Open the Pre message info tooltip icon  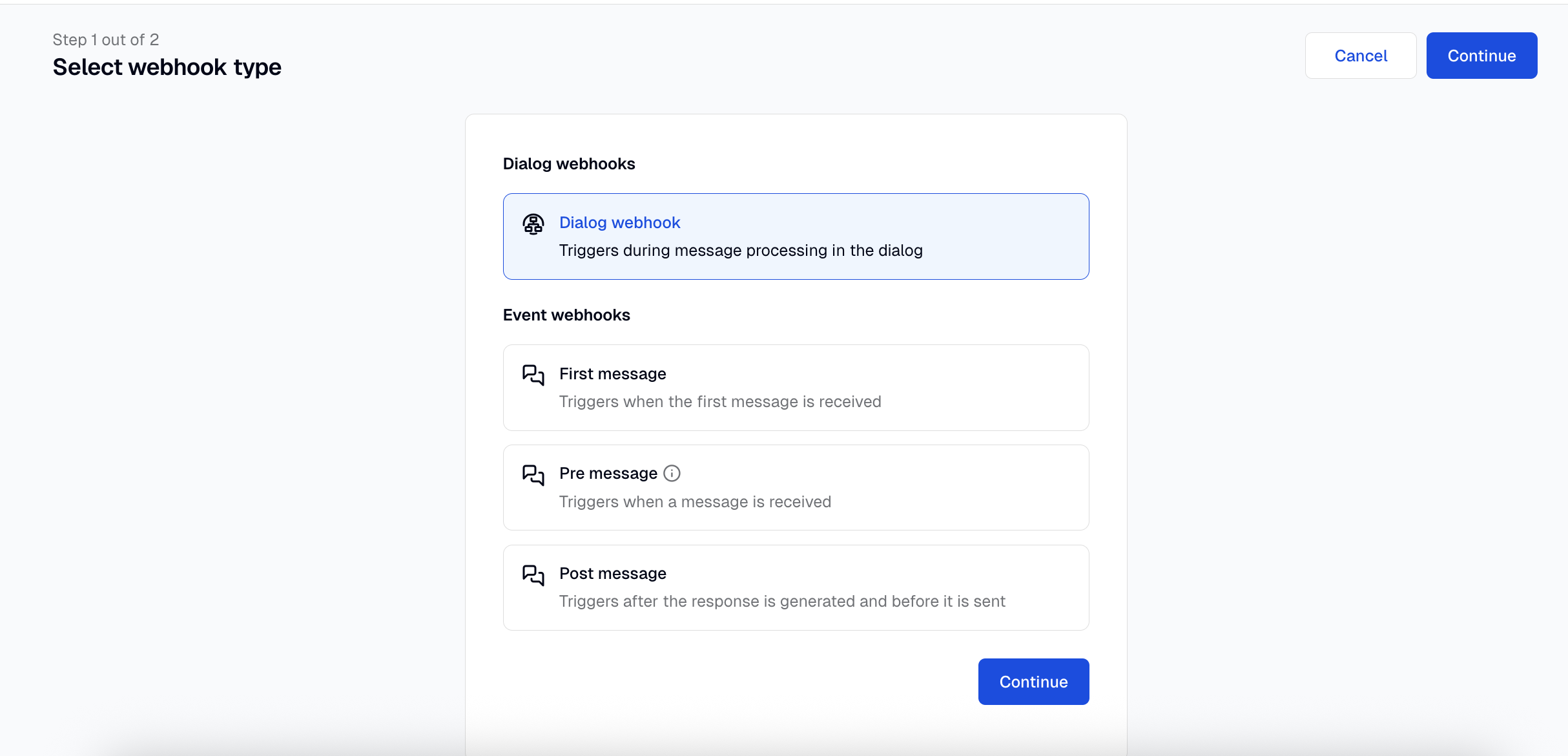(x=672, y=473)
